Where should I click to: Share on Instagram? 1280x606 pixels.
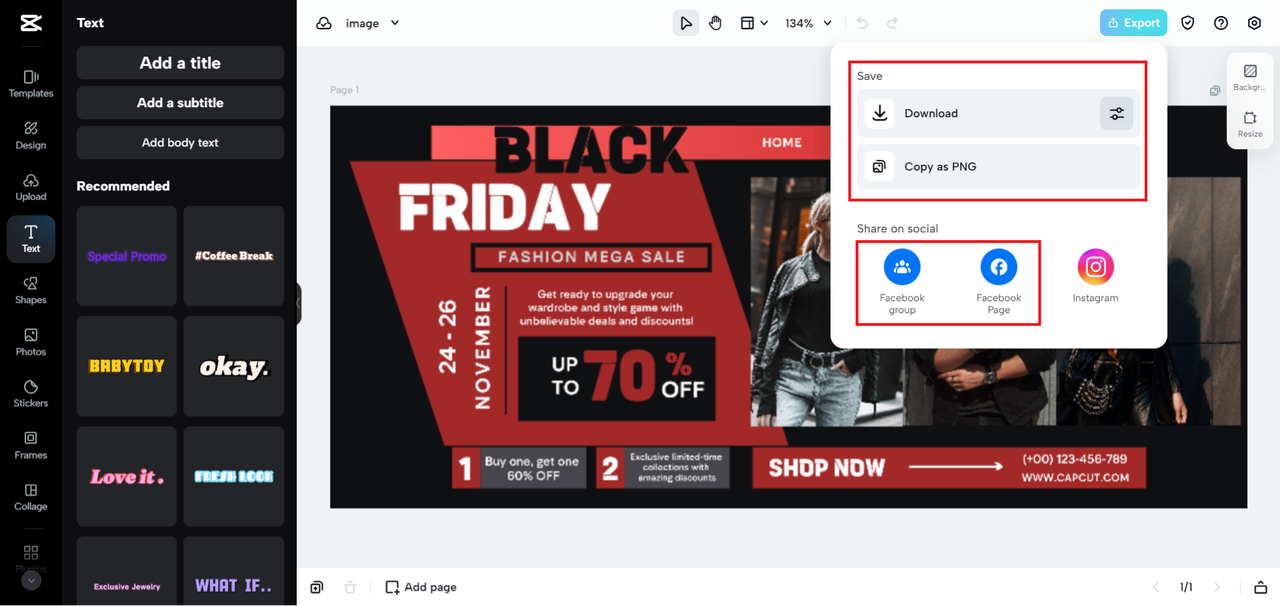click(x=1095, y=276)
